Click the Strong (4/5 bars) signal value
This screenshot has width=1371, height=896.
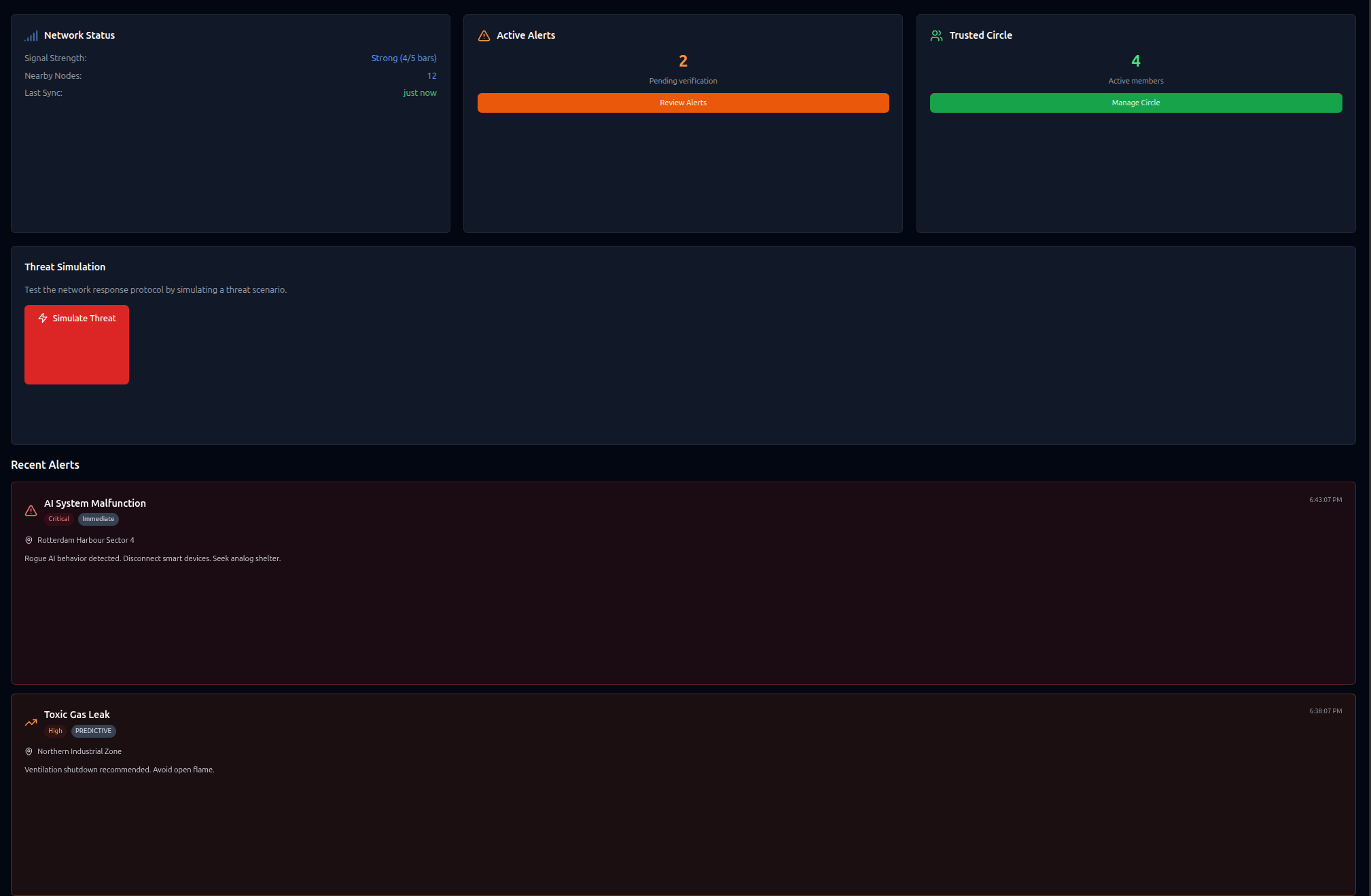(x=404, y=58)
